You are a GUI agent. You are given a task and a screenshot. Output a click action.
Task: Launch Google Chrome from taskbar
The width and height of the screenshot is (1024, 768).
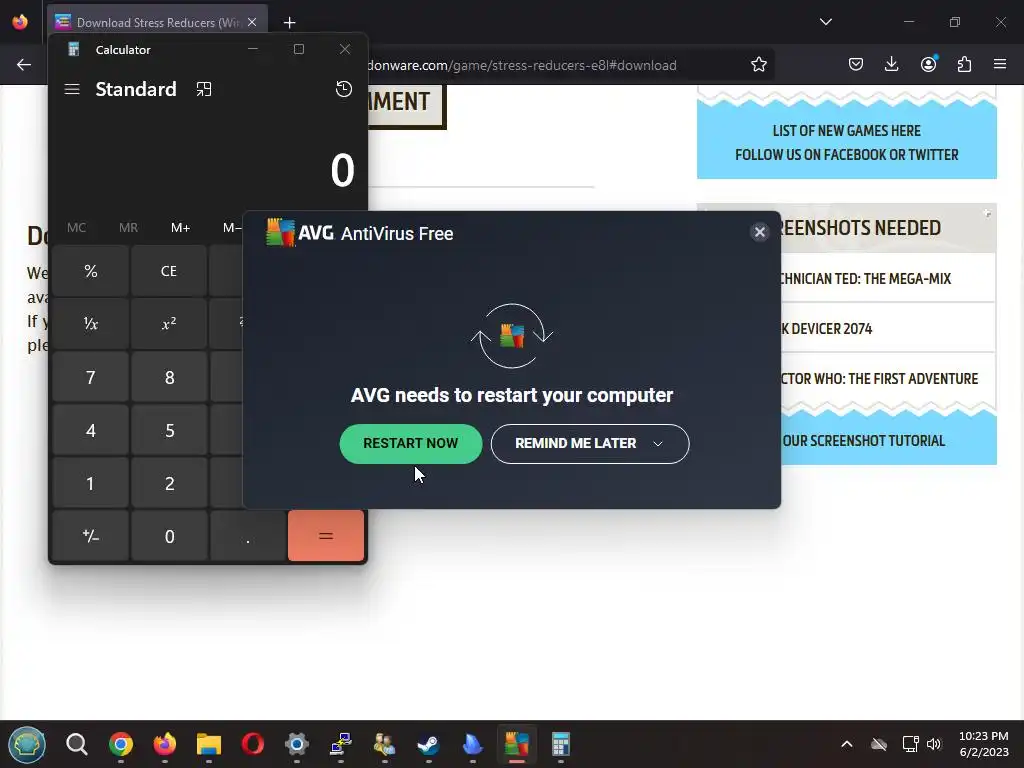(121, 744)
